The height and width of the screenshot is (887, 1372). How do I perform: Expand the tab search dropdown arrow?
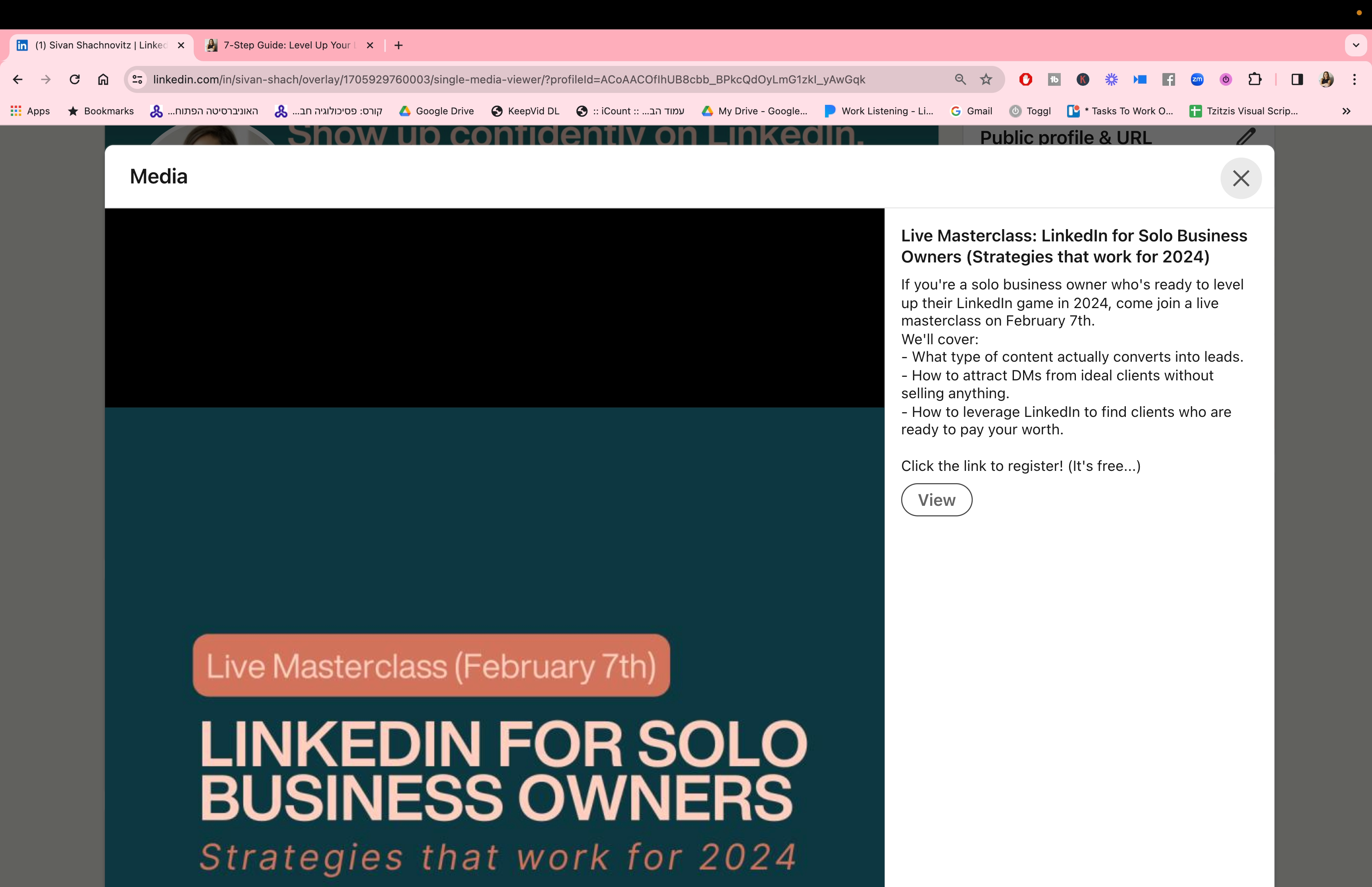(x=1356, y=45)
